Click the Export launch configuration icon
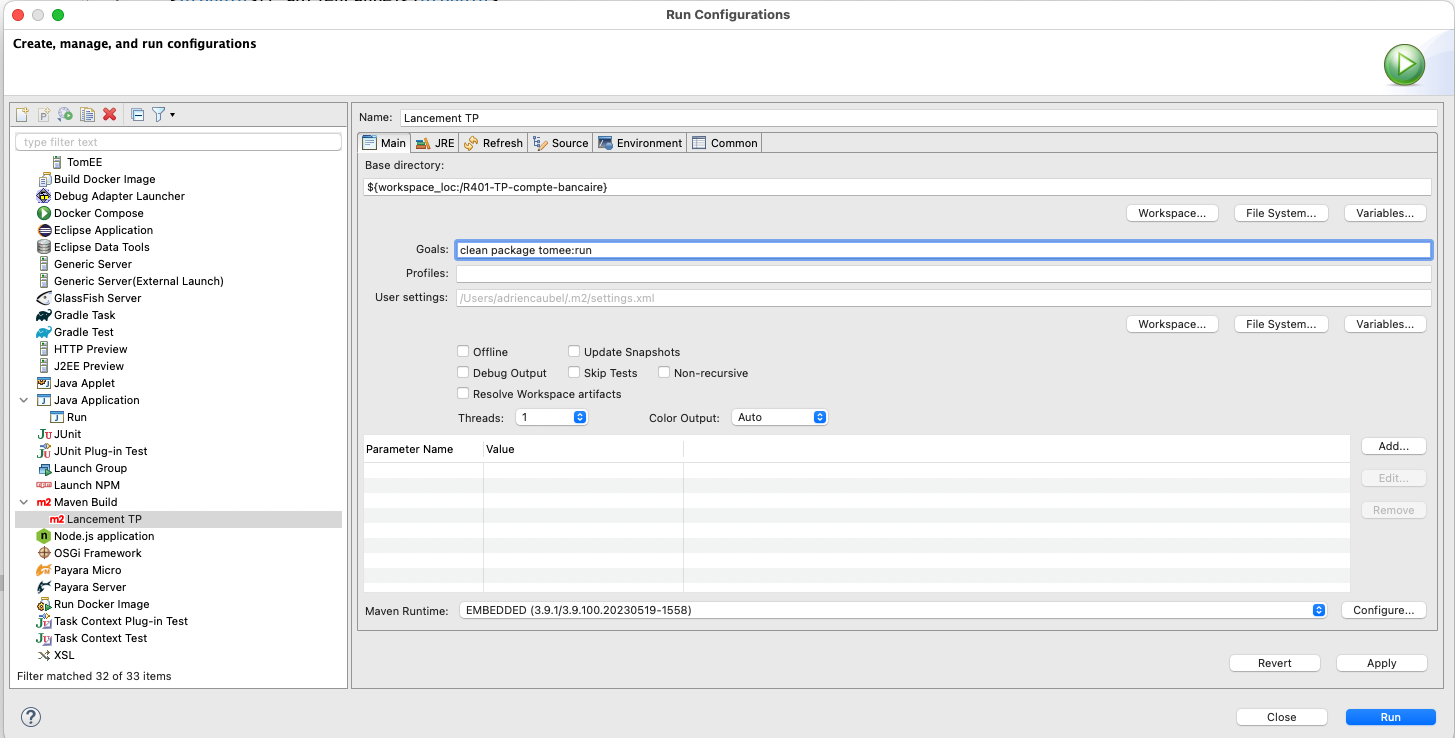 65,115
